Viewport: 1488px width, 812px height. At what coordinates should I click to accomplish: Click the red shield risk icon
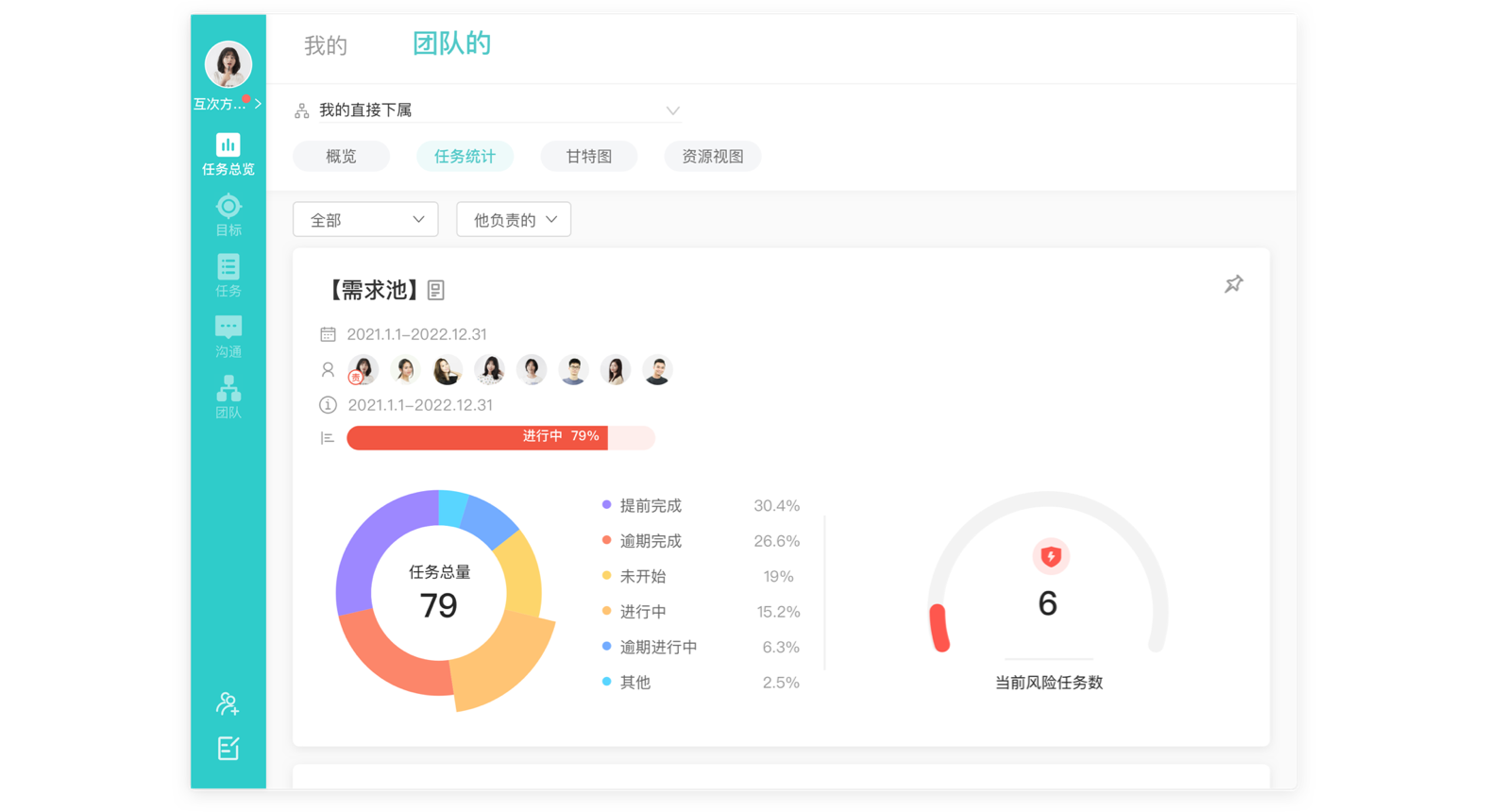coord(1050,557)
